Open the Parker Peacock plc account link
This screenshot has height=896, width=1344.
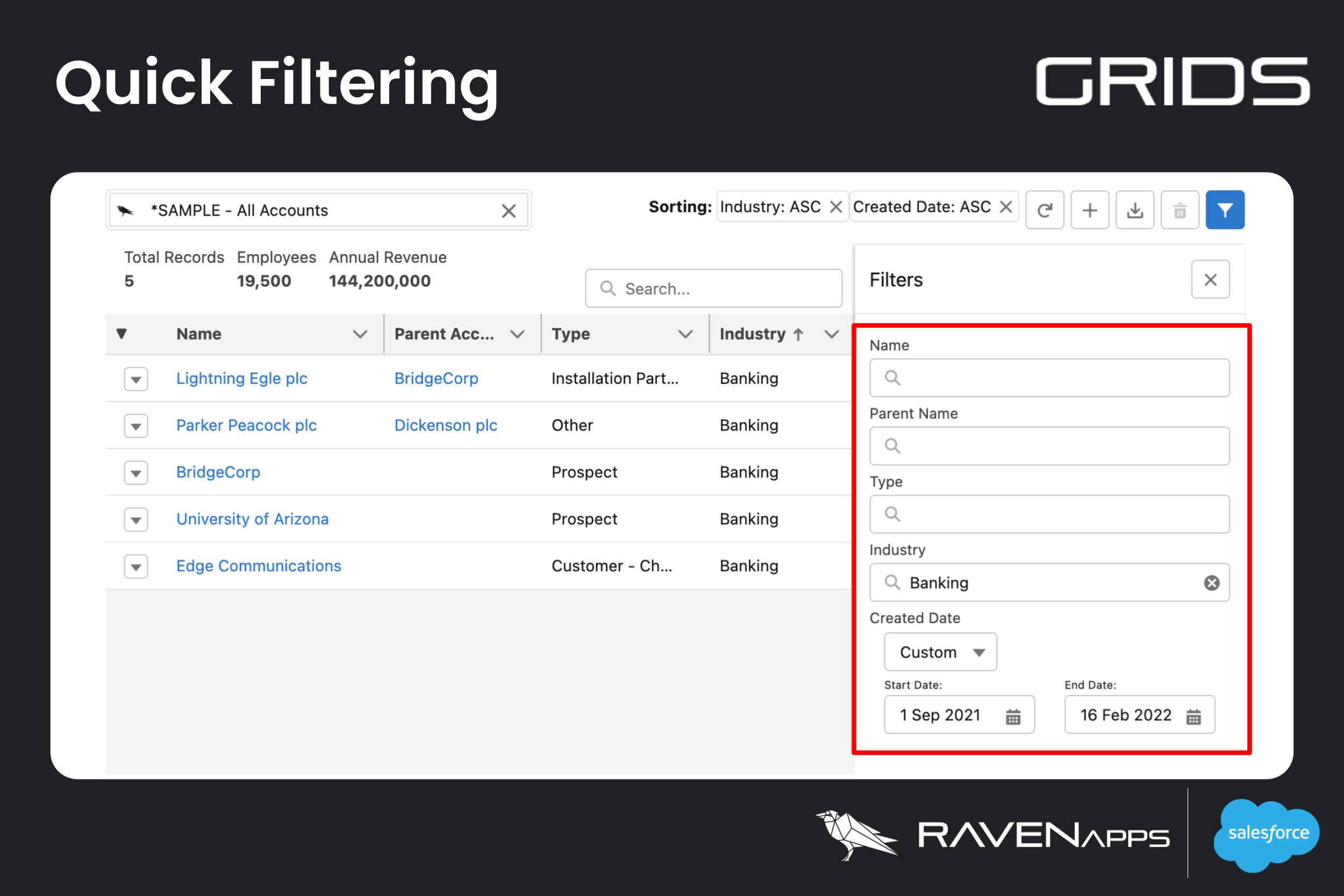246,425
